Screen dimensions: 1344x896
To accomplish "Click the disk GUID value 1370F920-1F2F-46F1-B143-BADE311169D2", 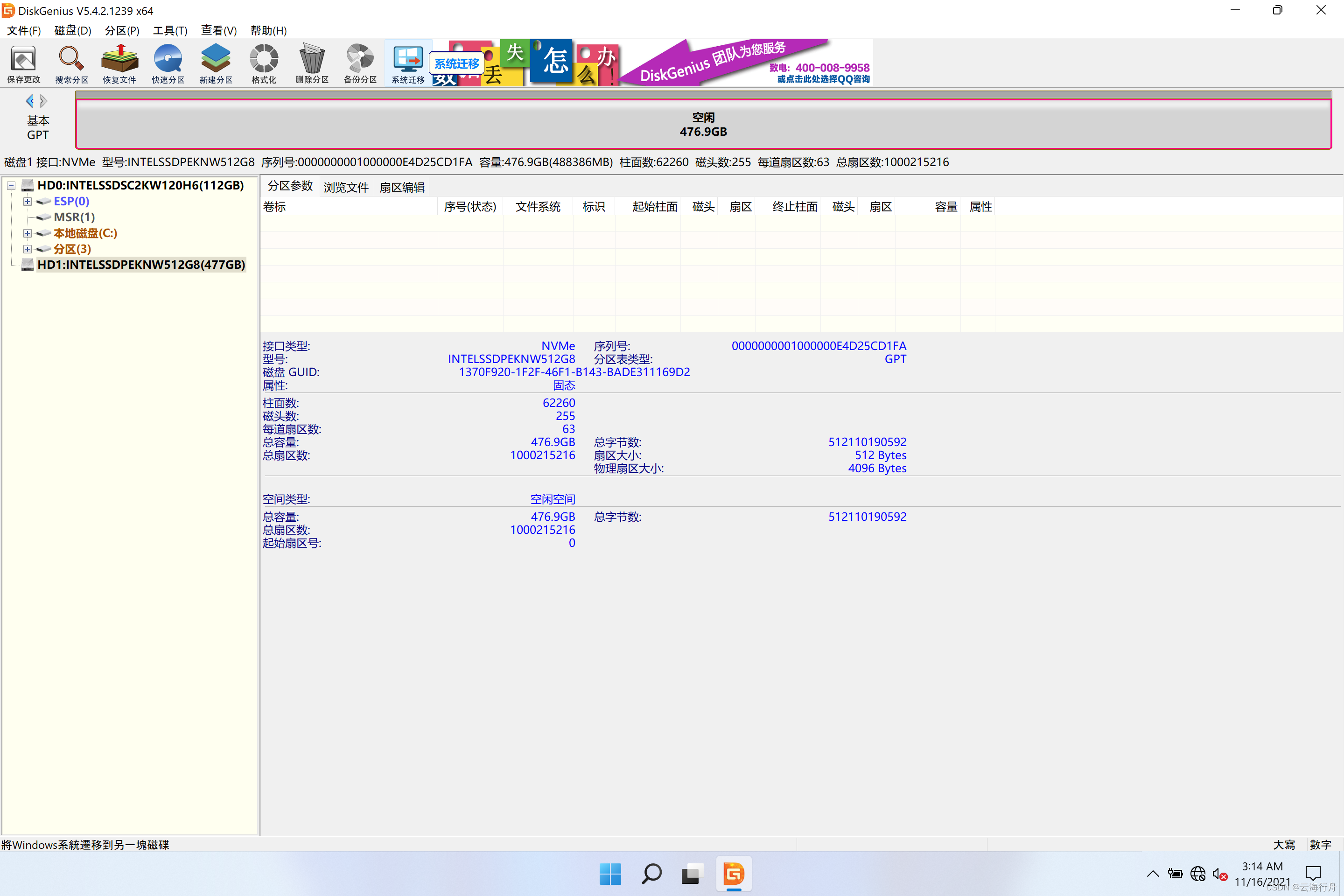I will click(574, 372).
